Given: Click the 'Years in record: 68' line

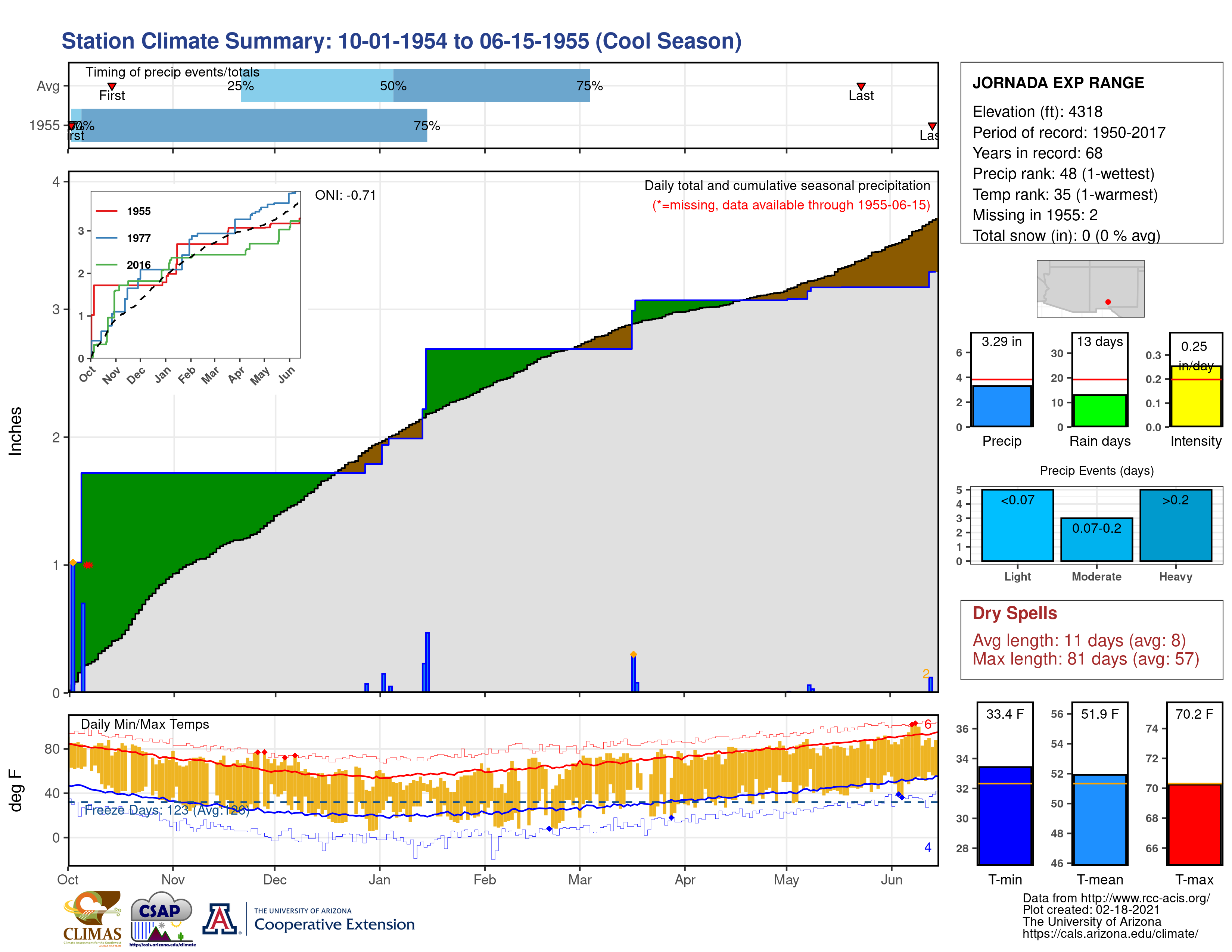Looking at the screenshot, I should click(x=1037, y=153).
